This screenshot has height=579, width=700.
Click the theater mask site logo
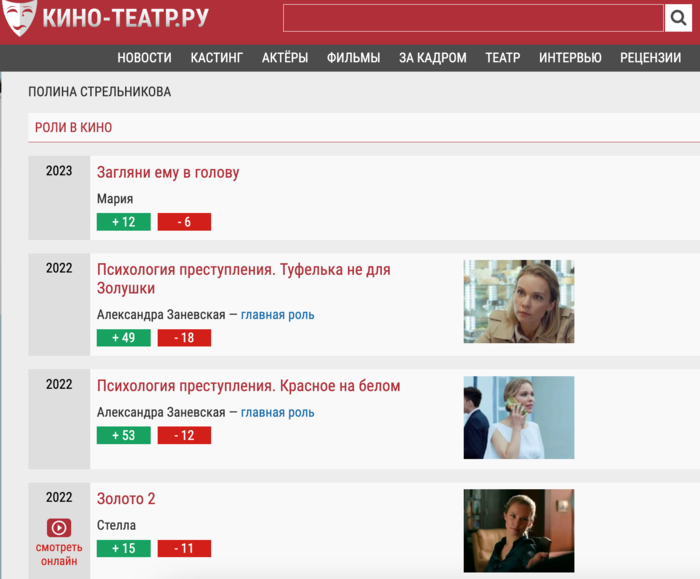pyautogui.click(x=19, y=18)
